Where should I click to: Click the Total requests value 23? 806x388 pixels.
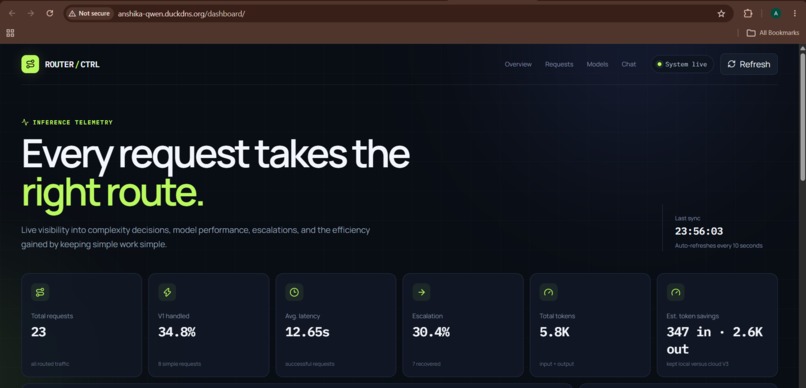39,332
